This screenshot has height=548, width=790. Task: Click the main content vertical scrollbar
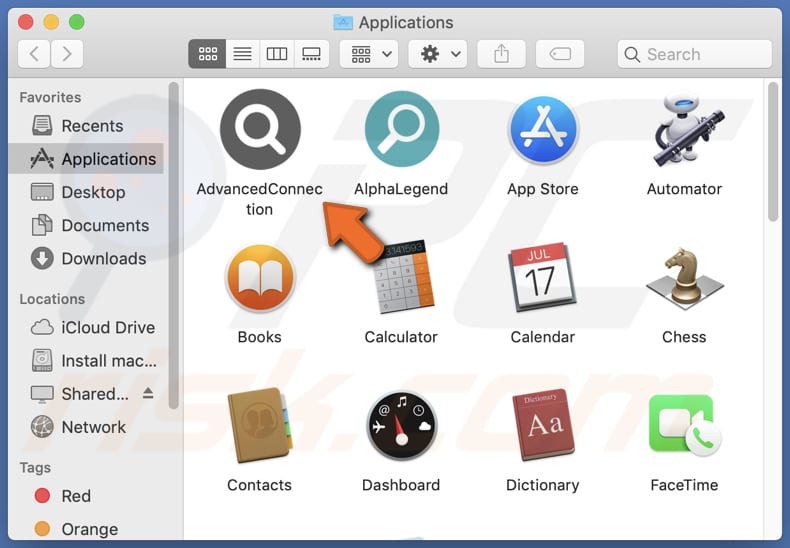tap(773, 152)
